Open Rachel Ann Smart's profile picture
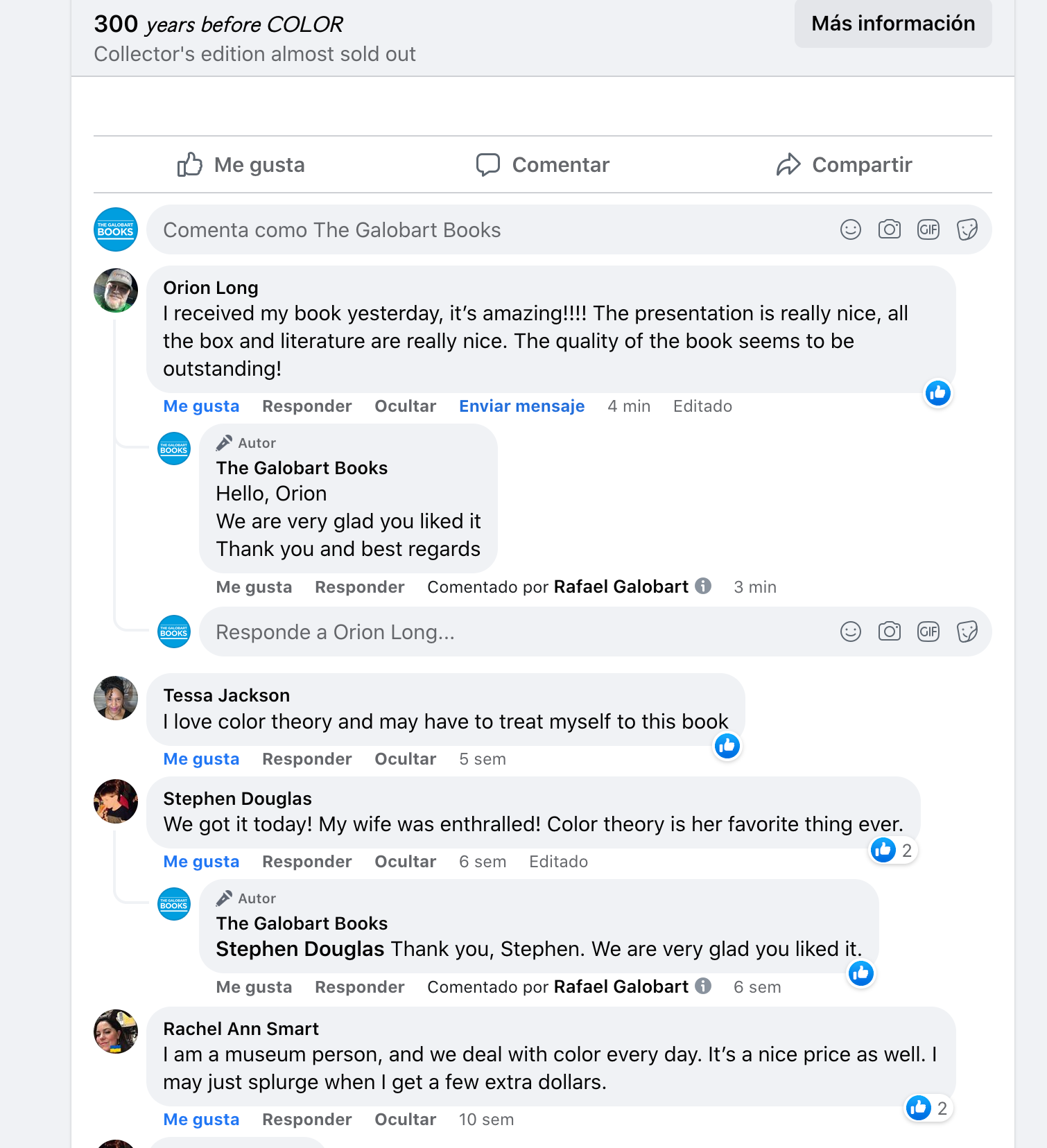Screen dimensions: 1047x1148 coord(116,1031)
